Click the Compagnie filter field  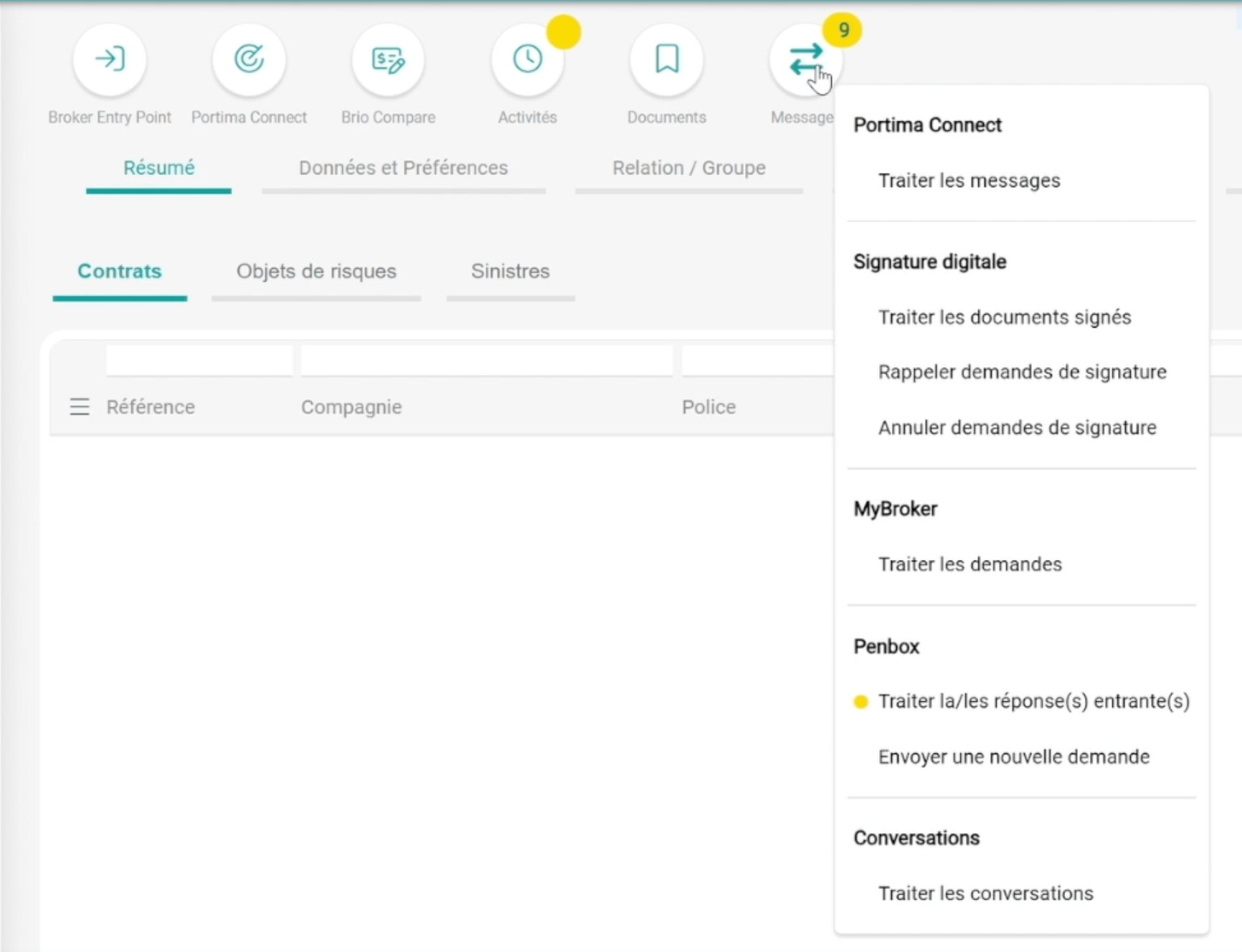487,361
